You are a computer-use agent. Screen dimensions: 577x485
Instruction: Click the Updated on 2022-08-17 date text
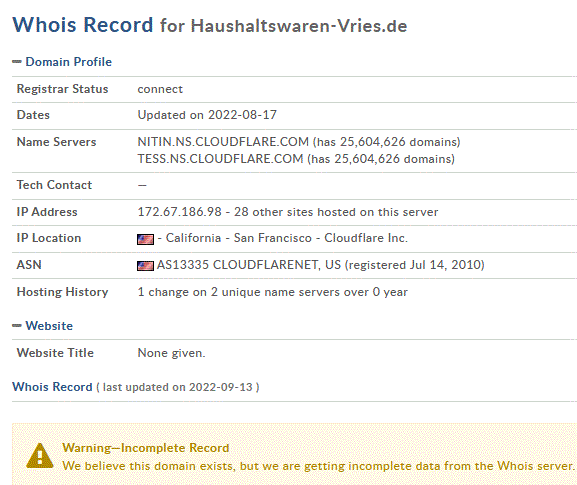207,115
